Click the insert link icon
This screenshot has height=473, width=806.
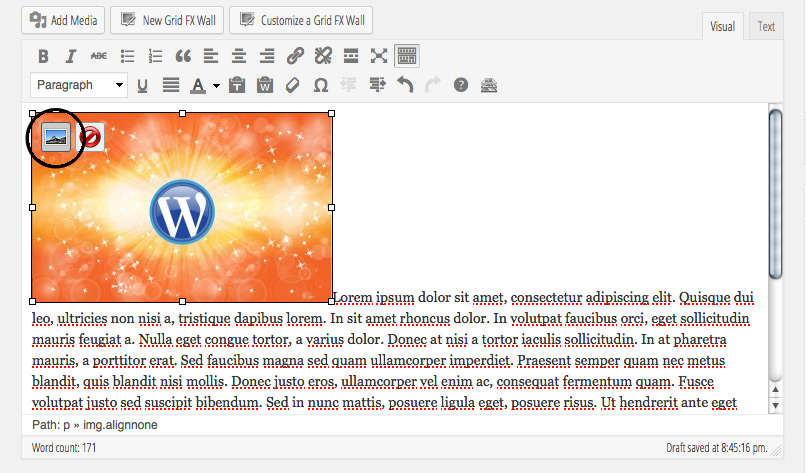coord(295,56)
